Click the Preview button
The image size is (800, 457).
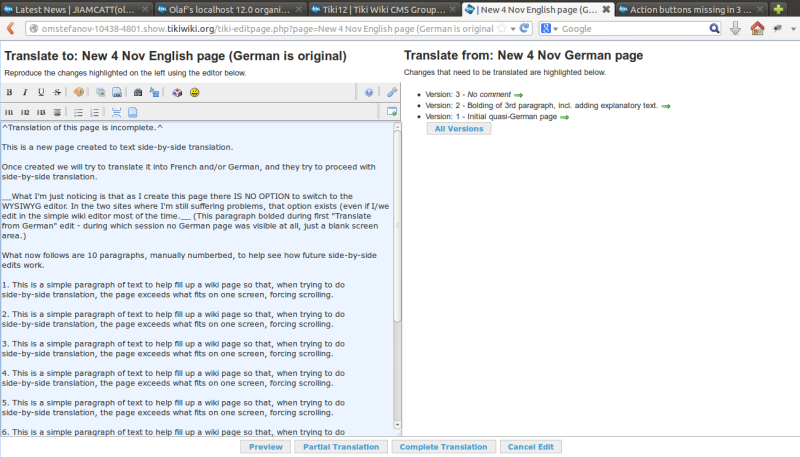(x=265, y=447)
